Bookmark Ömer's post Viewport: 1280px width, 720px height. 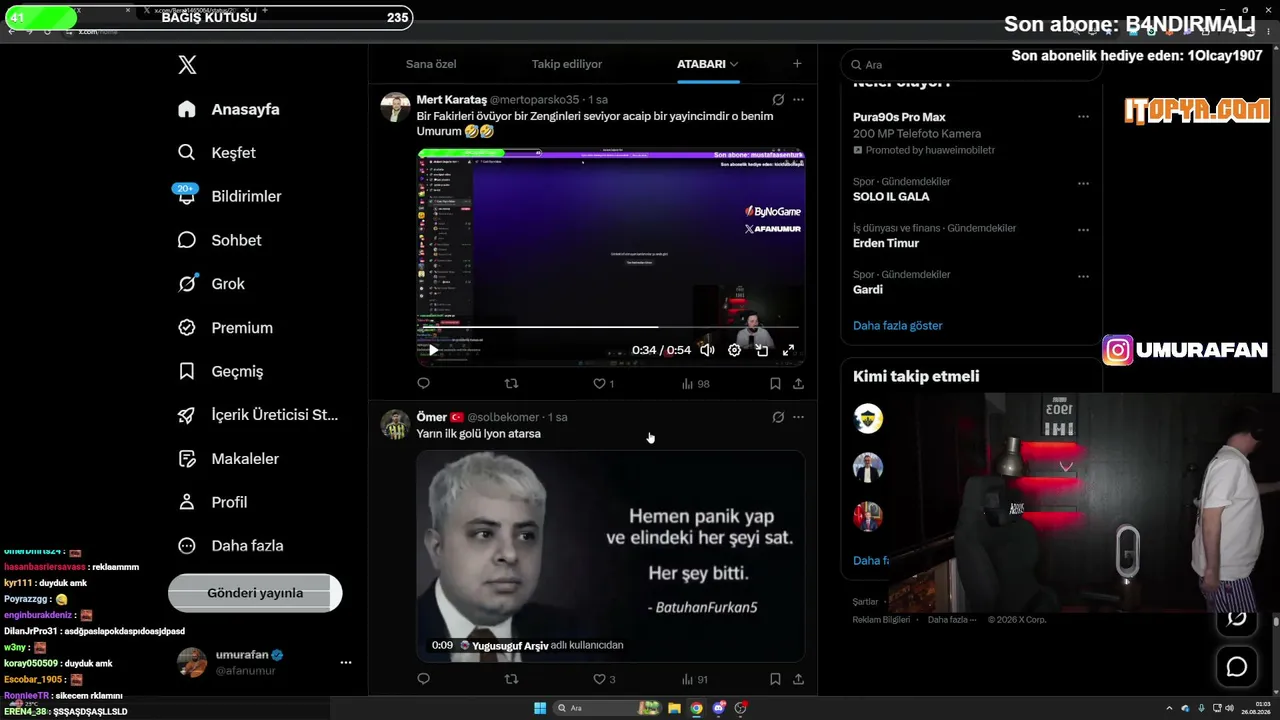coord(775,679)
